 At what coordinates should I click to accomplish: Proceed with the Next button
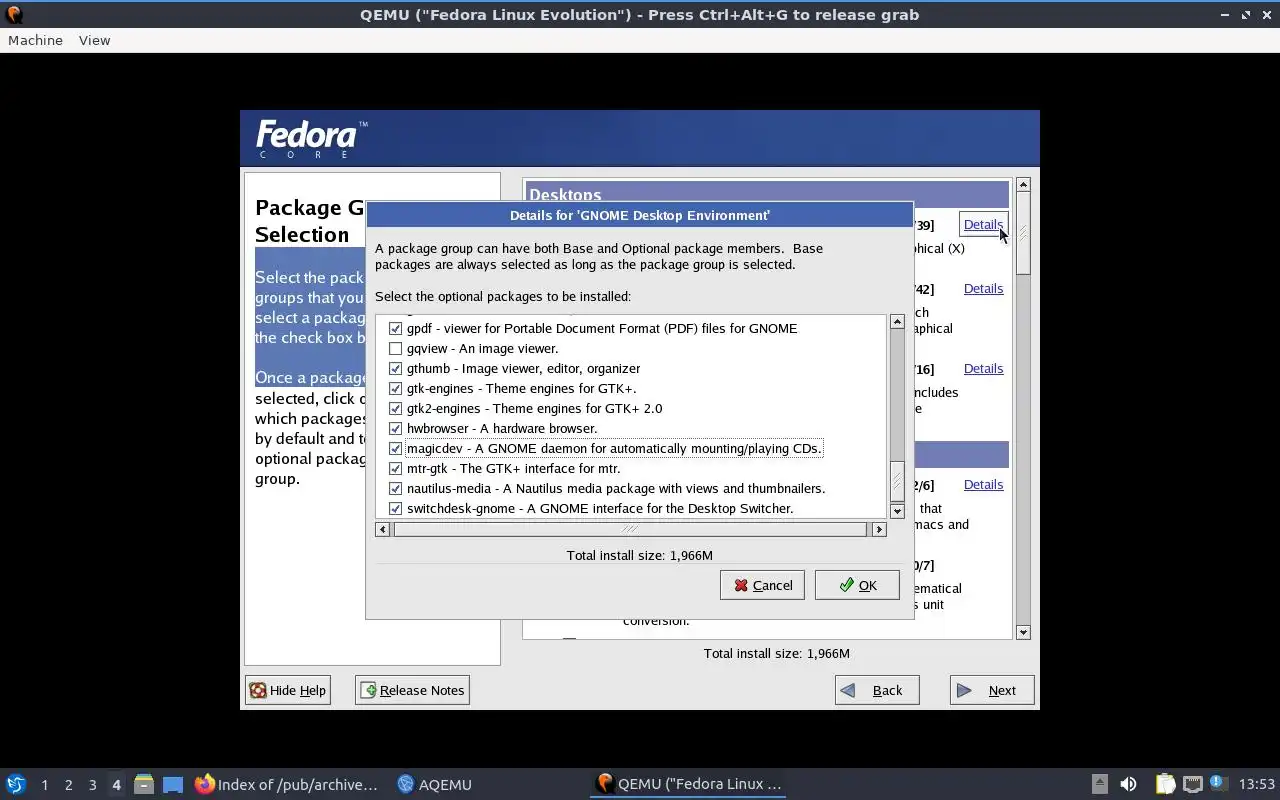992,690
